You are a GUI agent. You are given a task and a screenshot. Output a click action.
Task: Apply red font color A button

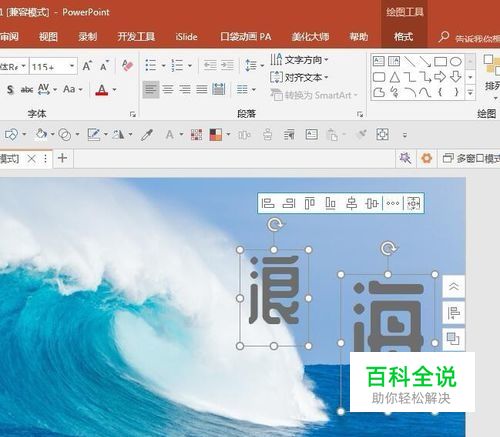(102, 90)
